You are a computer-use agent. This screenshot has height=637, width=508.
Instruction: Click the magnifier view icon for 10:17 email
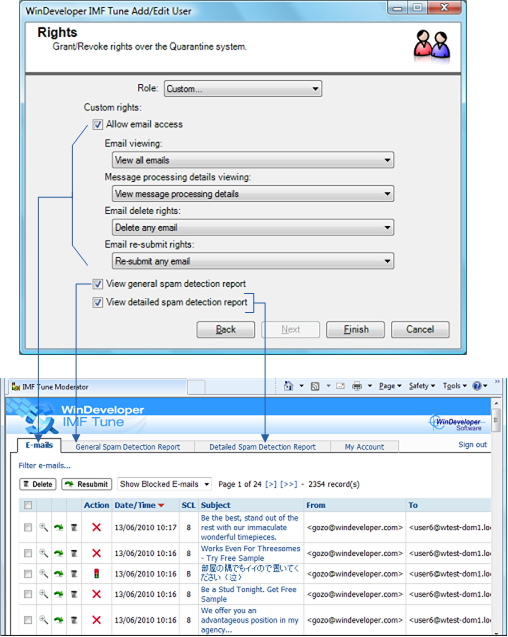pyautogui.click(x=43, y=527)
